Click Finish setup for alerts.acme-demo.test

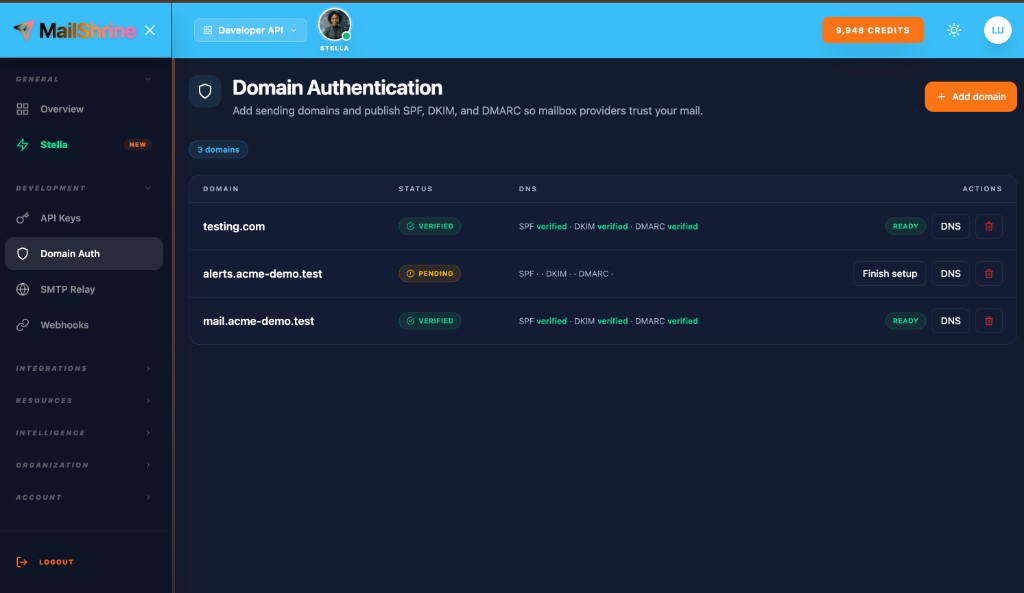[889, 274]
